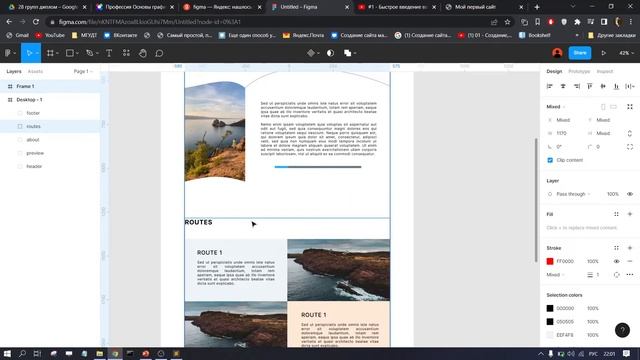Open the distribute spacing dropdown
Viewport: 640px width, 360px height.
click(x=630, y=86)
